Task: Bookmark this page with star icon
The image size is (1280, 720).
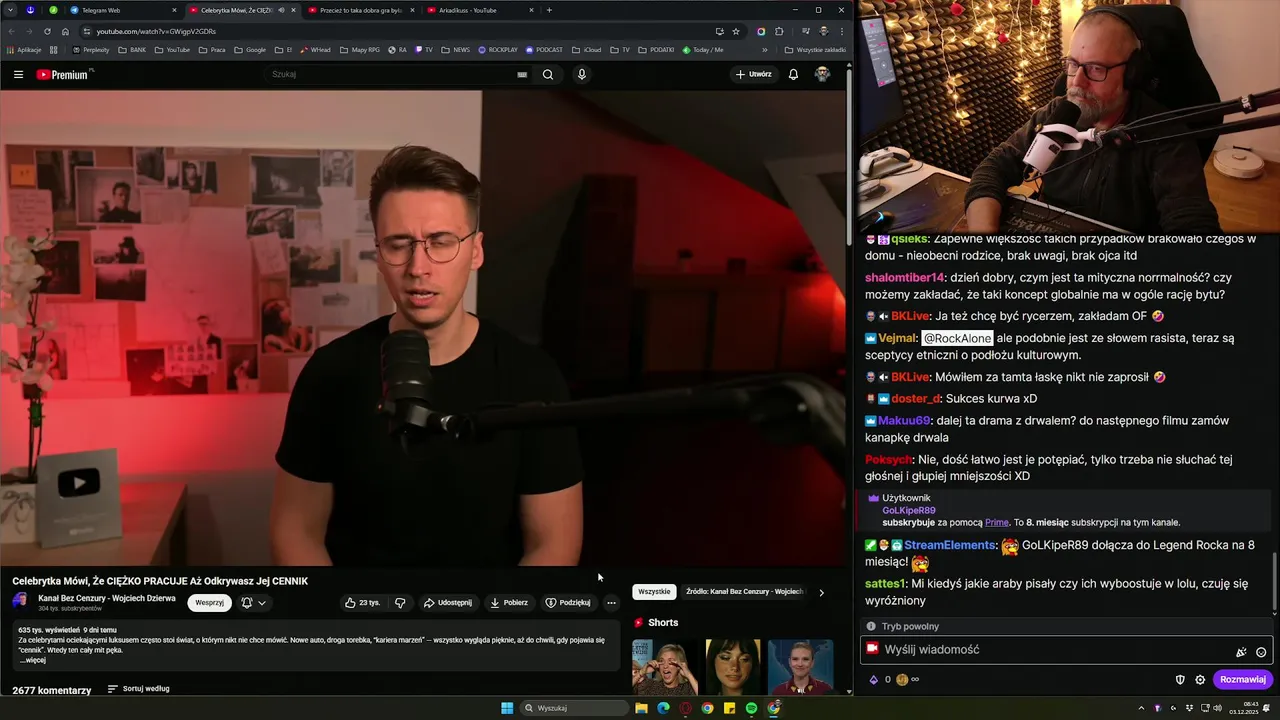Action: coord(736,31)
